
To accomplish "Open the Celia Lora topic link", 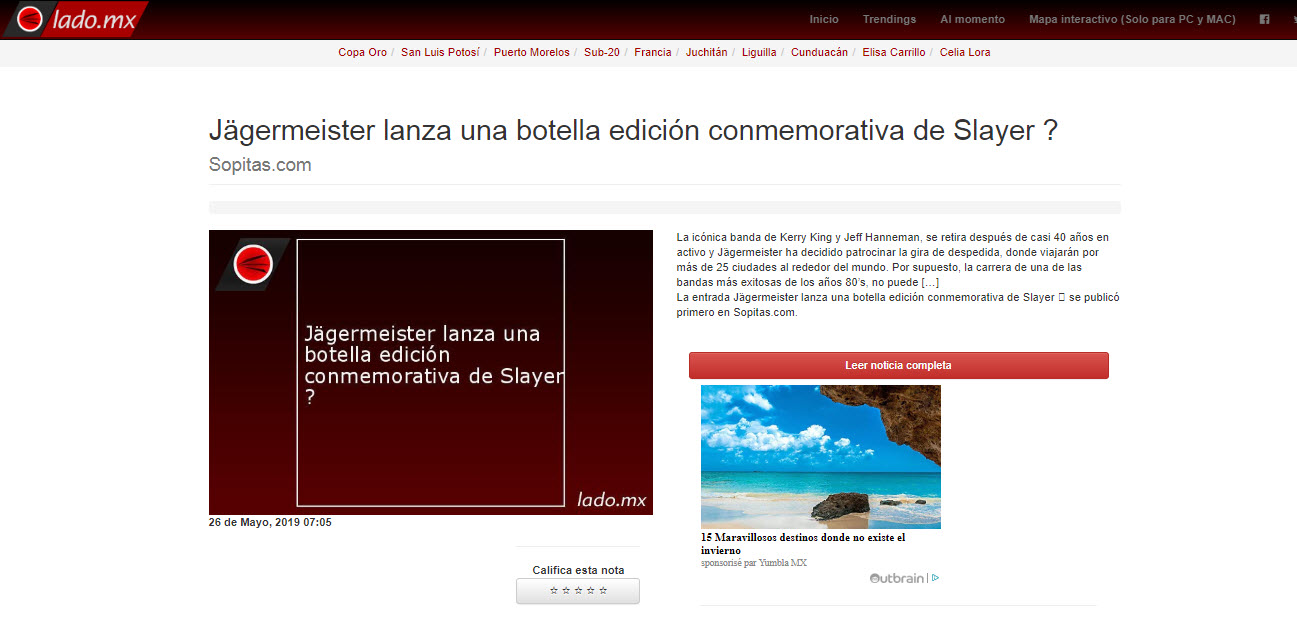I will [x=965, y=52].
